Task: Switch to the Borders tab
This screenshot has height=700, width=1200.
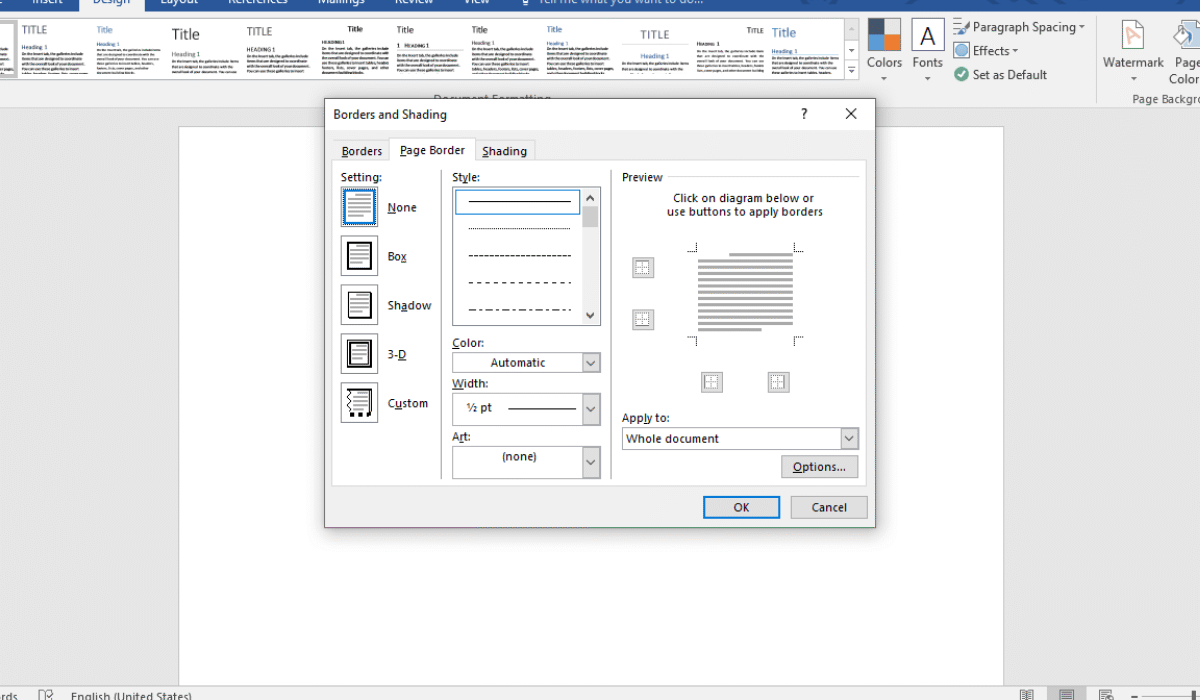Action: click(362, 151)
